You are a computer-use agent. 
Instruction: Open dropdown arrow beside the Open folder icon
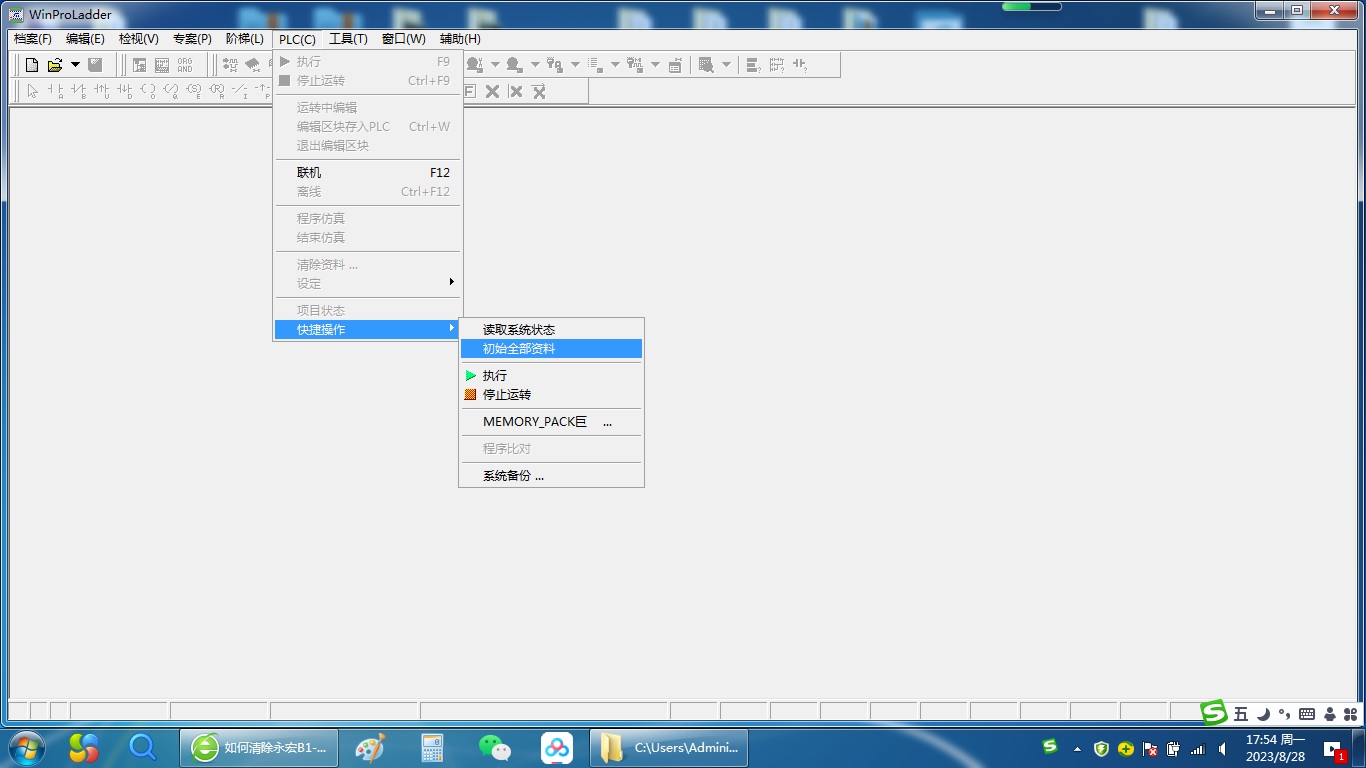[75, 65]
